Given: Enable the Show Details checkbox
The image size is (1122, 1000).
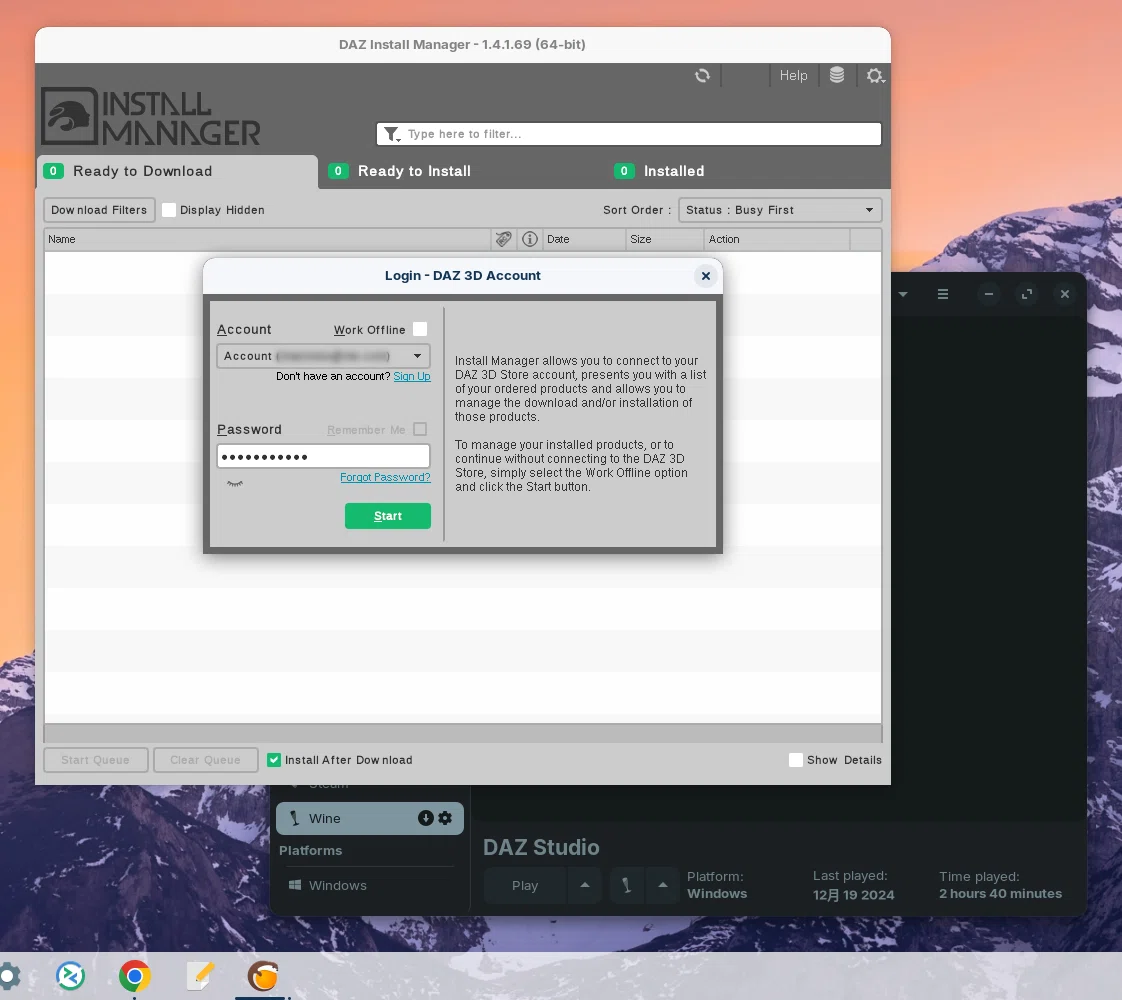Looking at the screenshot, I should pos(796,760).
